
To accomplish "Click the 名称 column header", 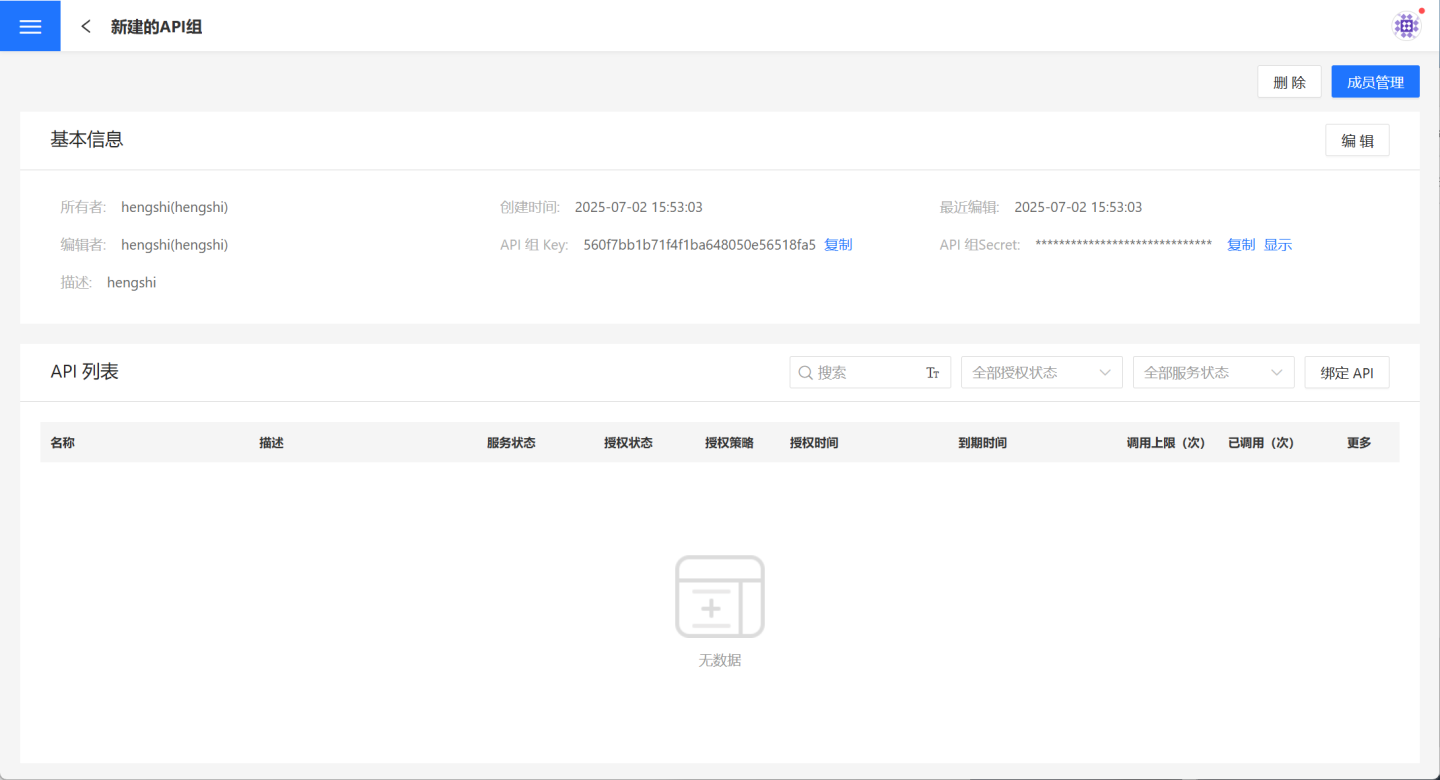I will click(62, 443).
